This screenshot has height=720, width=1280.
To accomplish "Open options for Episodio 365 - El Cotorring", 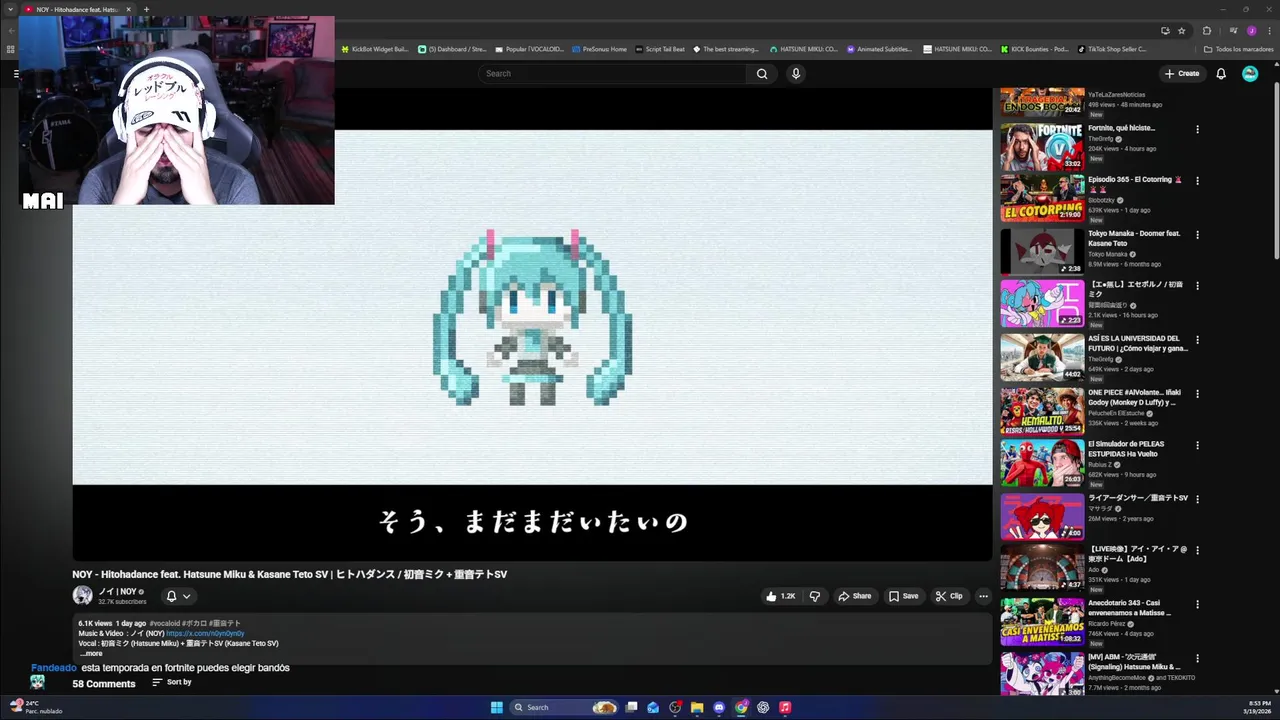I will coord(1197,181).
